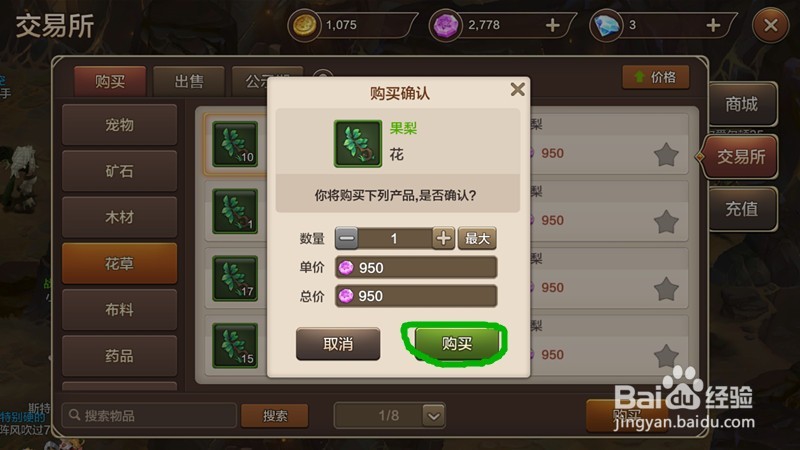
Task: Increase purchase quantity with plus button
Action: click(443, 238)
